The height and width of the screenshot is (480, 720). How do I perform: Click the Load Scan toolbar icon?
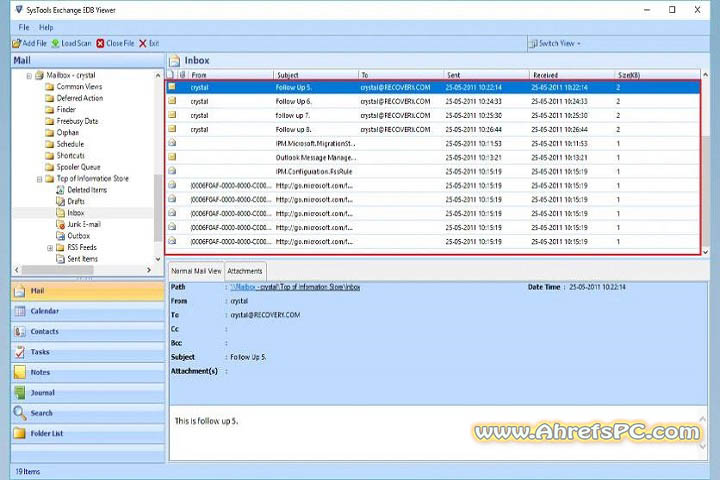56,43
